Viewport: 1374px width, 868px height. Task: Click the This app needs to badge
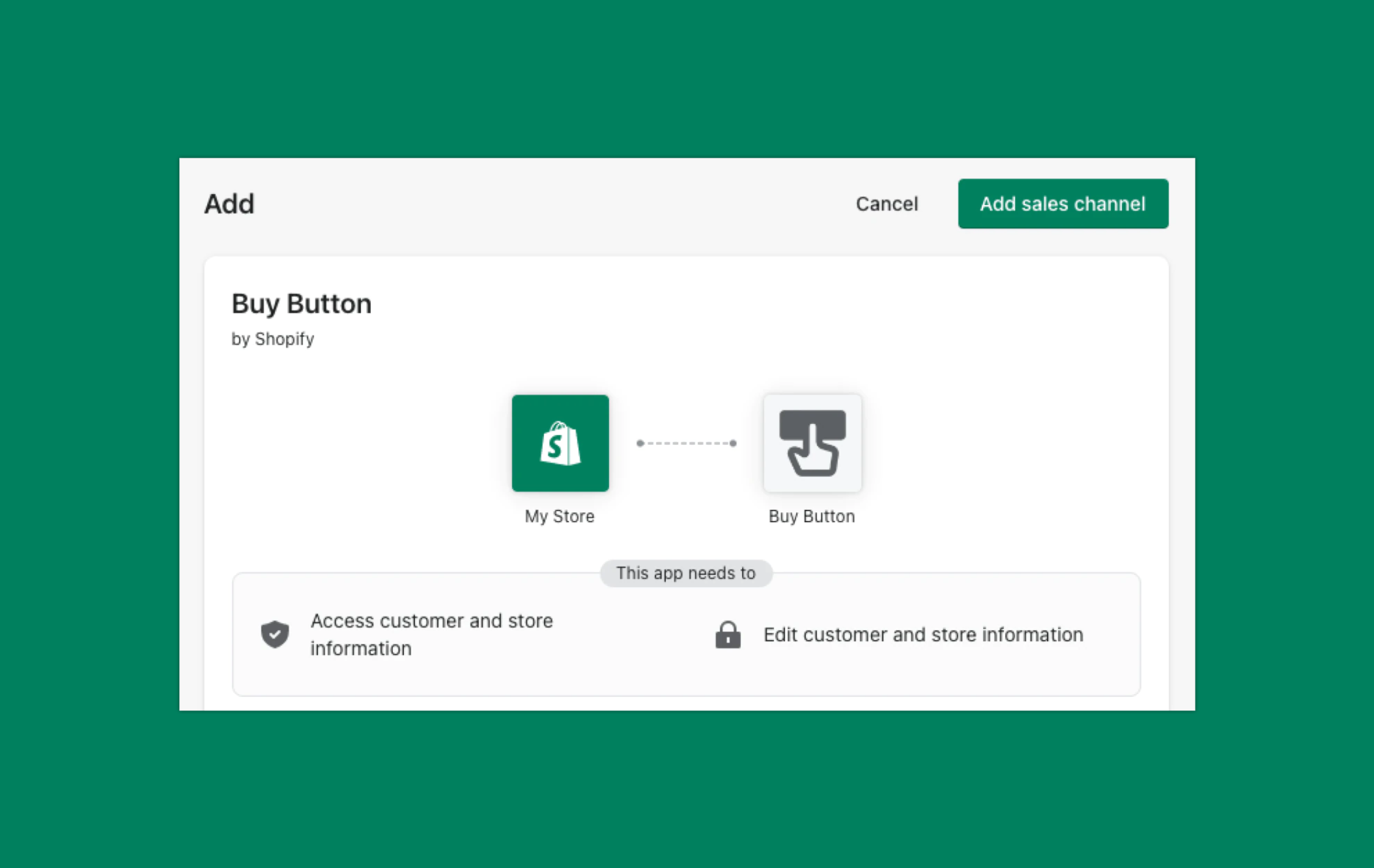[x=685, y=573]
